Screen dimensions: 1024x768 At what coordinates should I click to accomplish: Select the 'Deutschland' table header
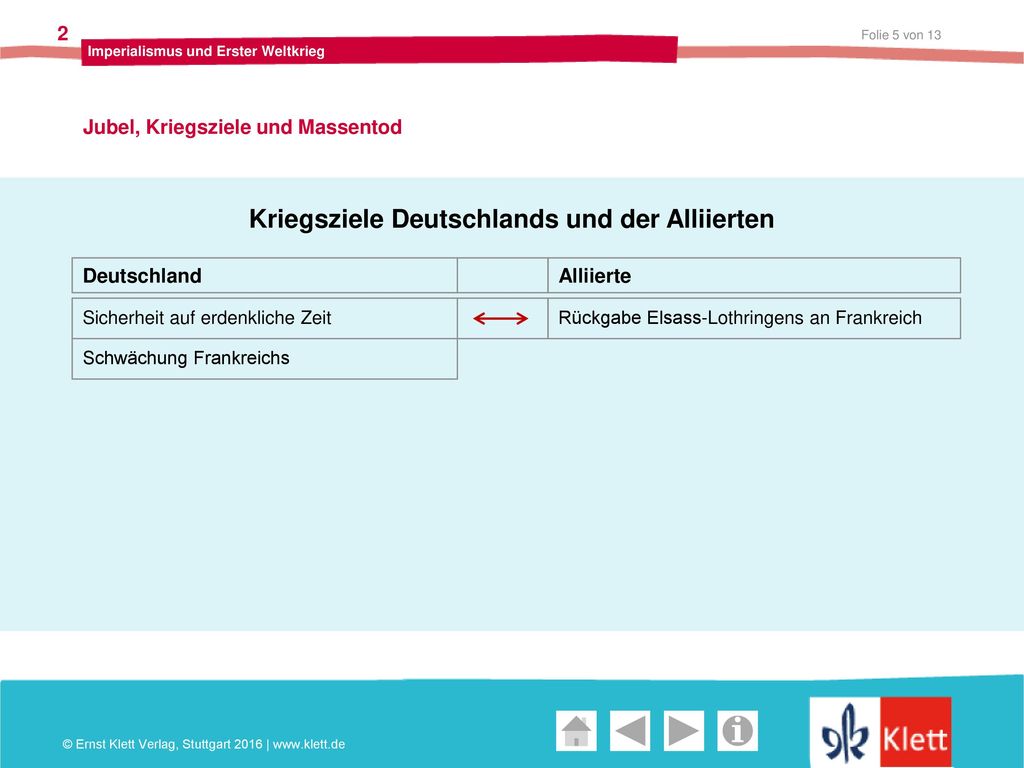point(264,276)
